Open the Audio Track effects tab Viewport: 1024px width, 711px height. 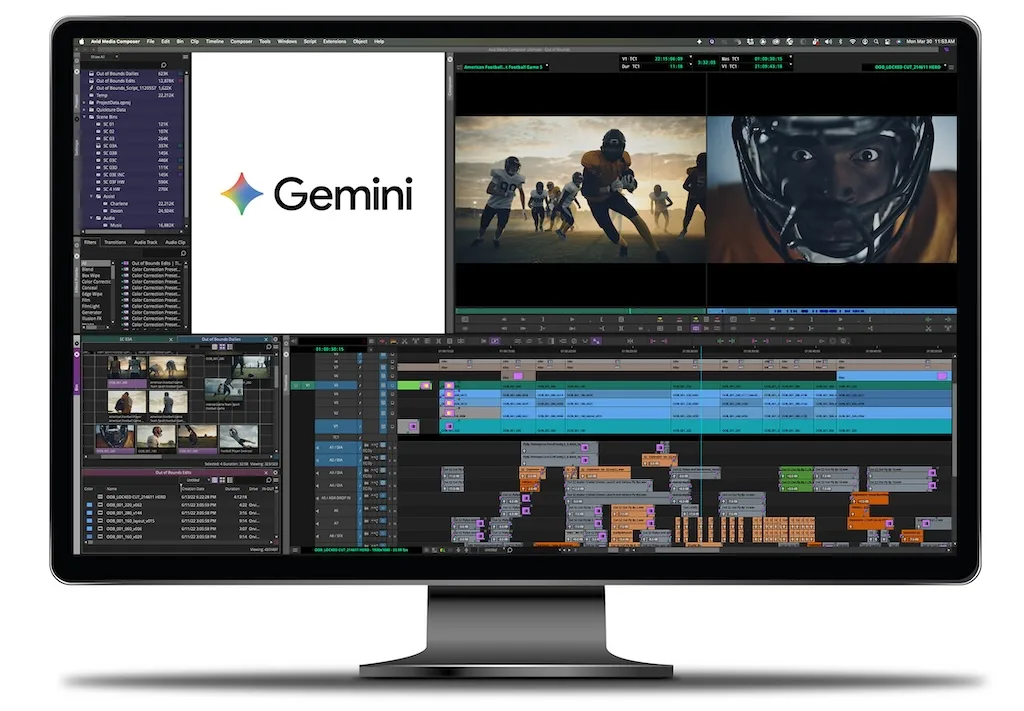[145, 242]
